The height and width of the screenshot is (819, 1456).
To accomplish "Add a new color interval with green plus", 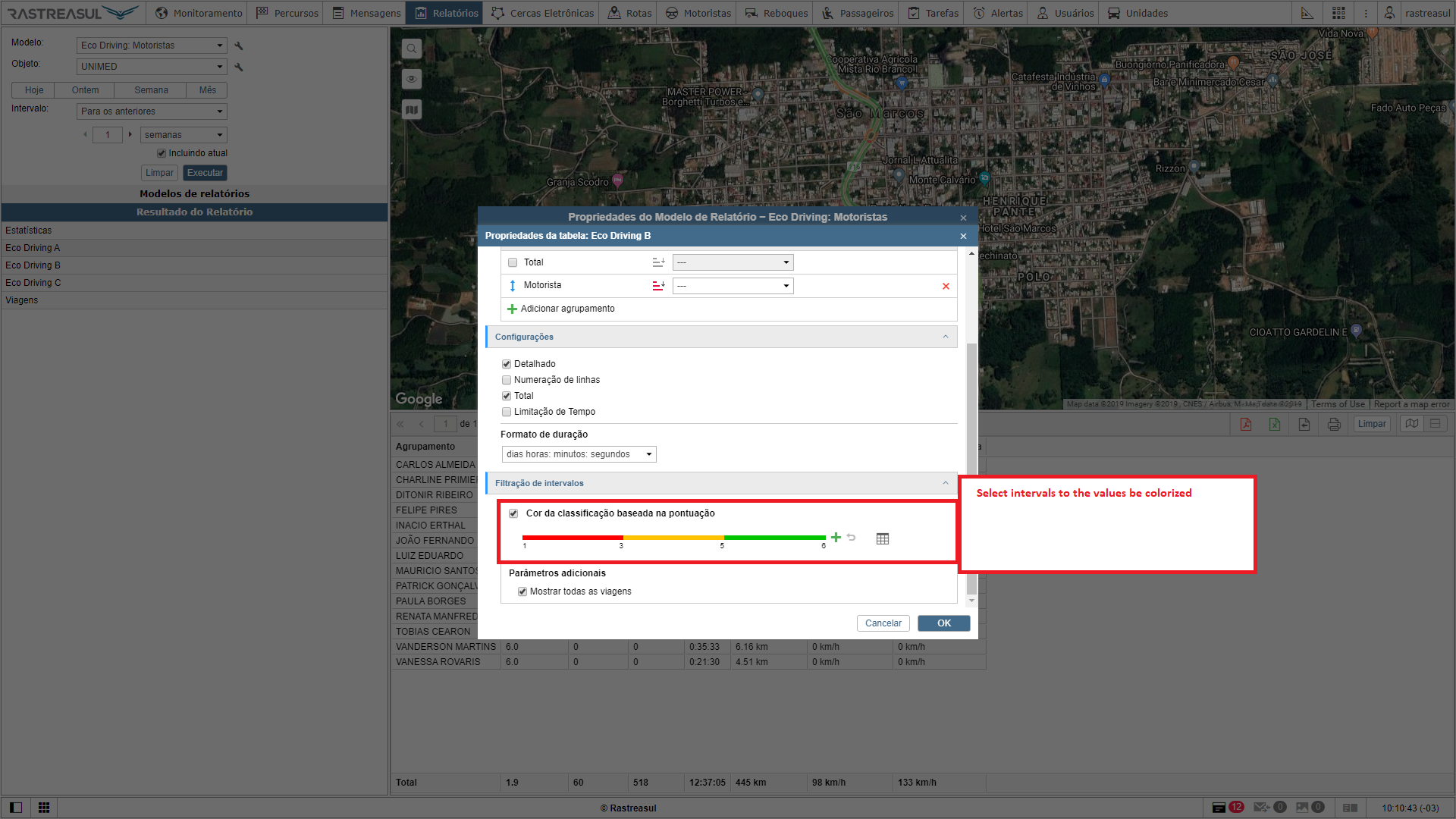I will pyautogui.click(x=836, y=537).
